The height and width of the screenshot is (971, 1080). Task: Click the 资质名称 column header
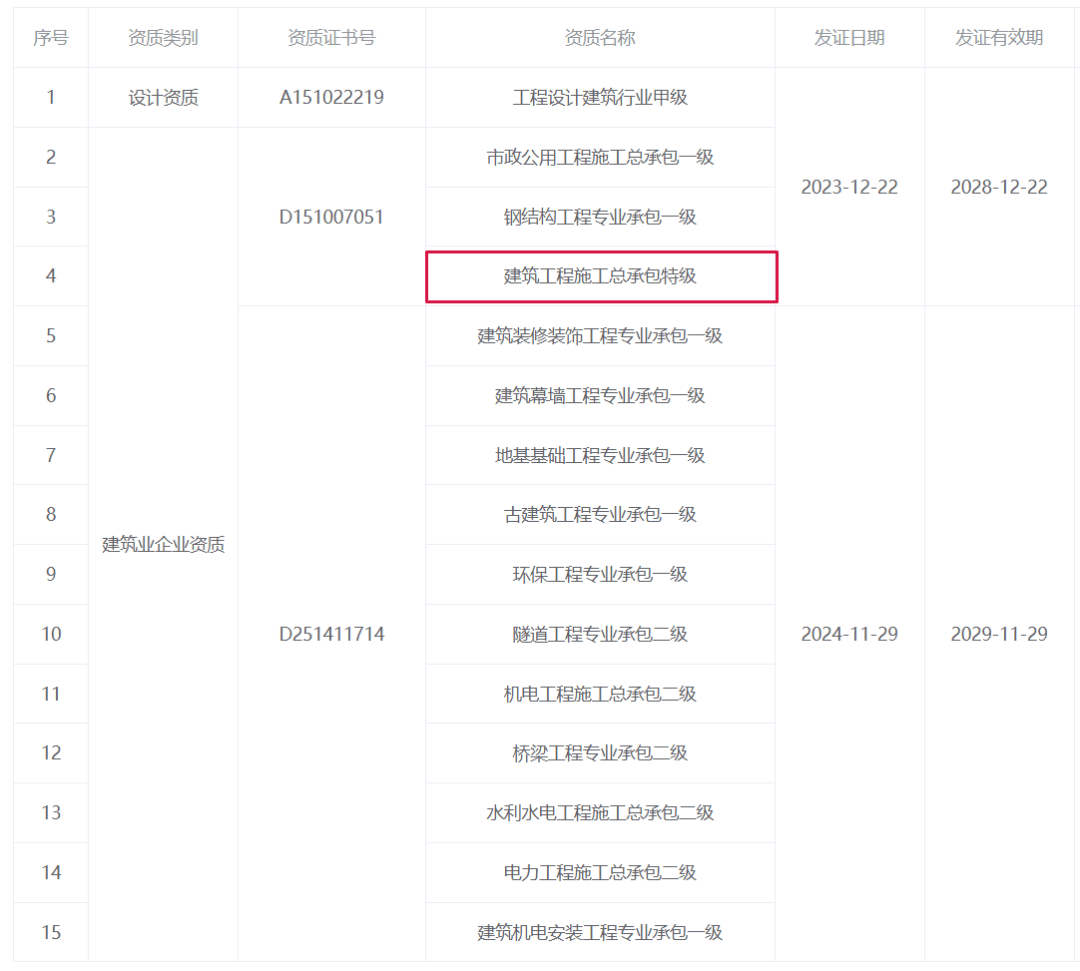click(x=600, y=38)
